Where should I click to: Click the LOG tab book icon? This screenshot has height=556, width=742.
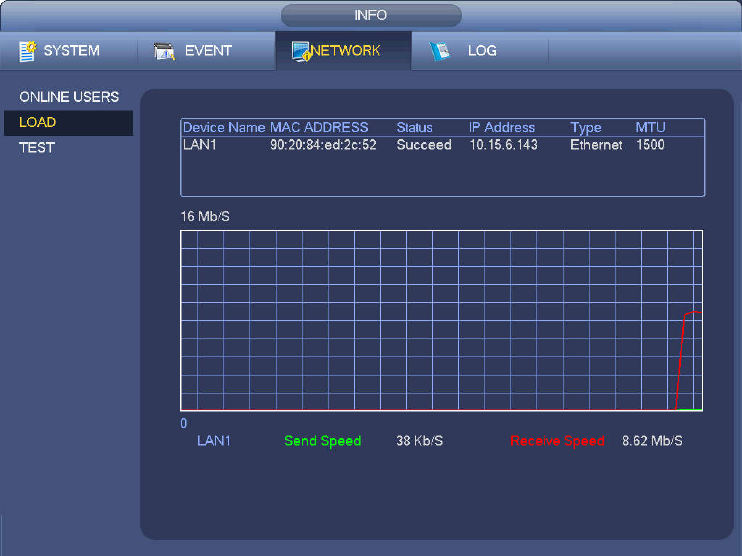coord(440,51)
